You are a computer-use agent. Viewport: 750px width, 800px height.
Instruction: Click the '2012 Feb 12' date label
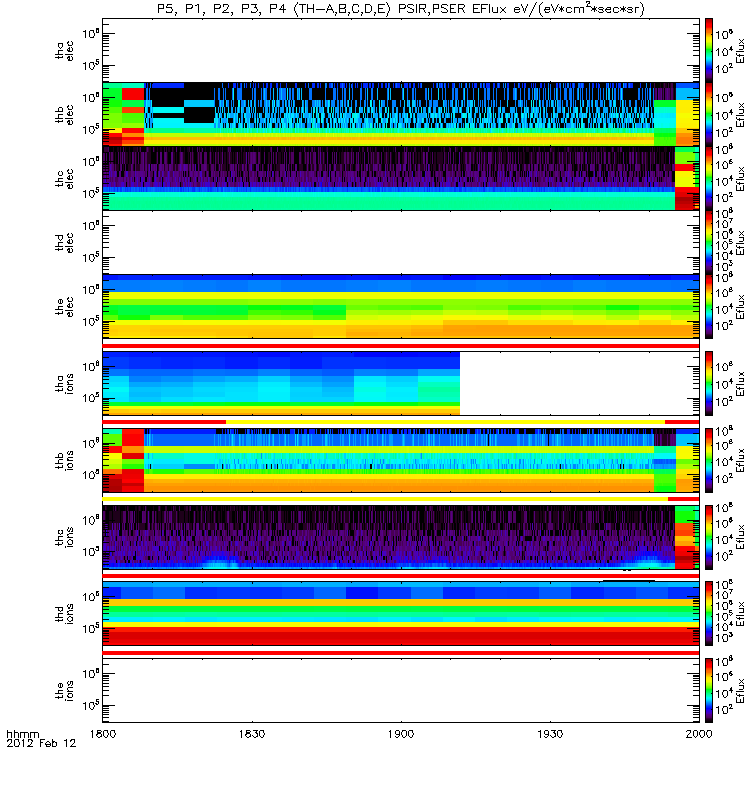pyautogui.click(x=41, y=743)
